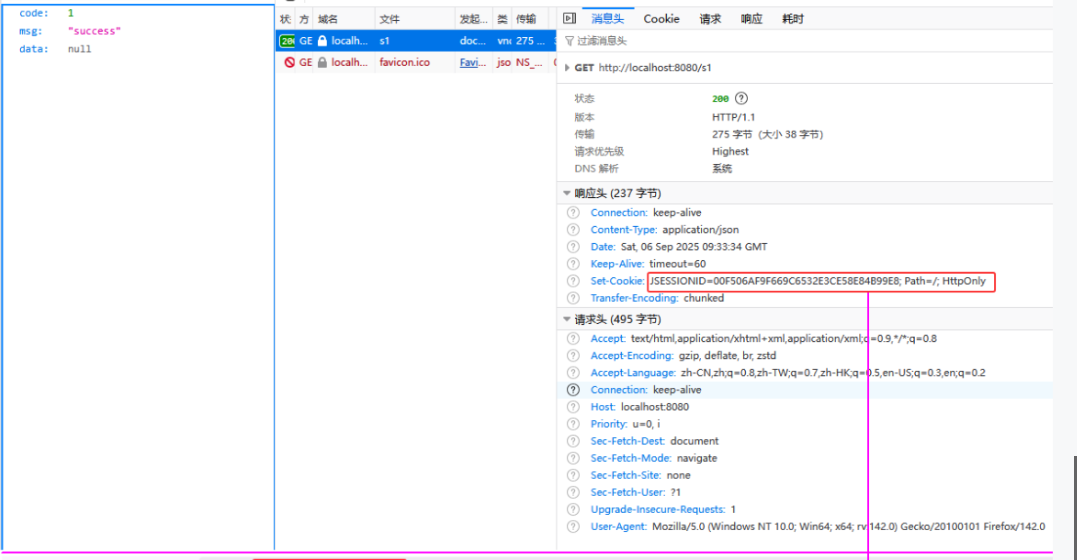Collapse the 请求头 section
The height and width of the screenshot is (560, 1077).
(567, 320)
